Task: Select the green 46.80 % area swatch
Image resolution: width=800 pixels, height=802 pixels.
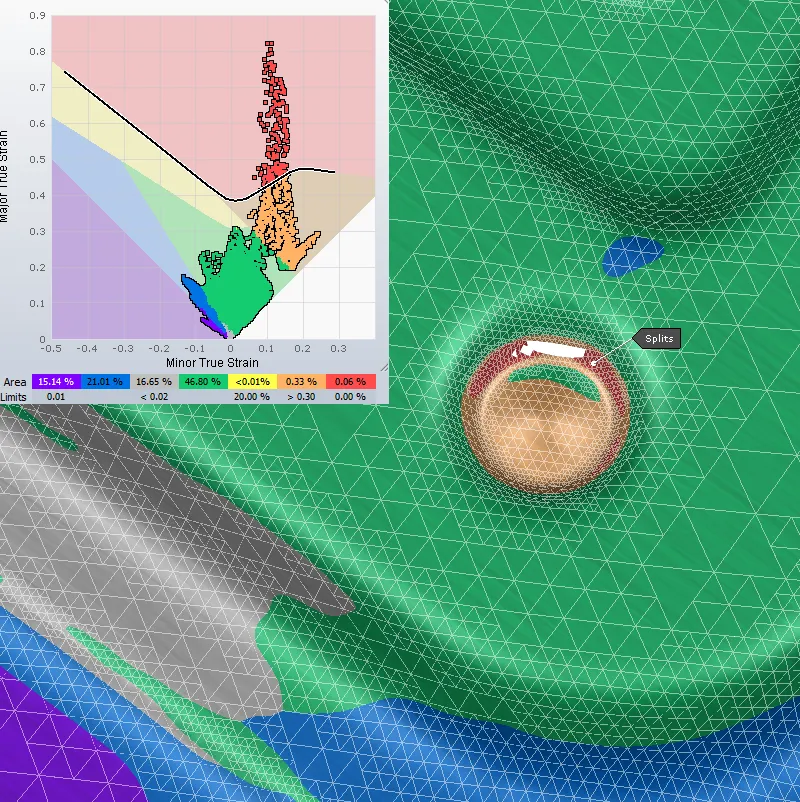Action: click(203, 382)
